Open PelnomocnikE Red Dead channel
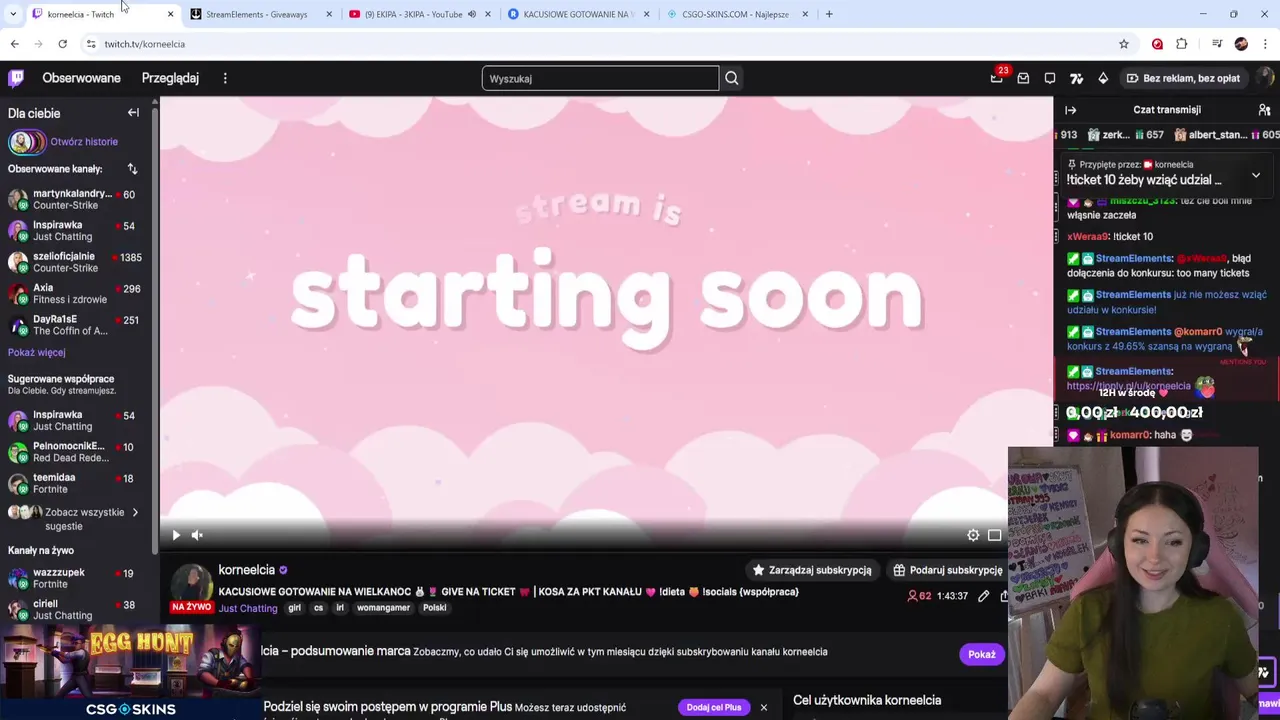The height and width of the screenshot is (720, 1280). (75, 452)
